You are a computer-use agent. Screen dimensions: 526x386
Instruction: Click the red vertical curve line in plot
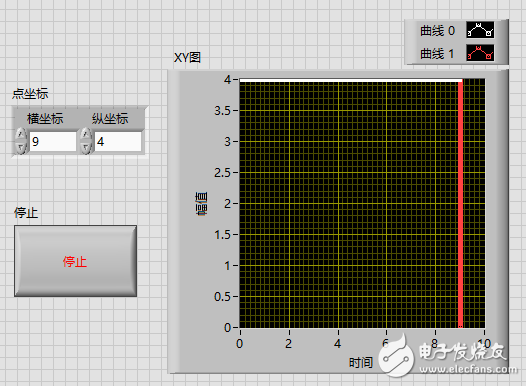point(460,204)
